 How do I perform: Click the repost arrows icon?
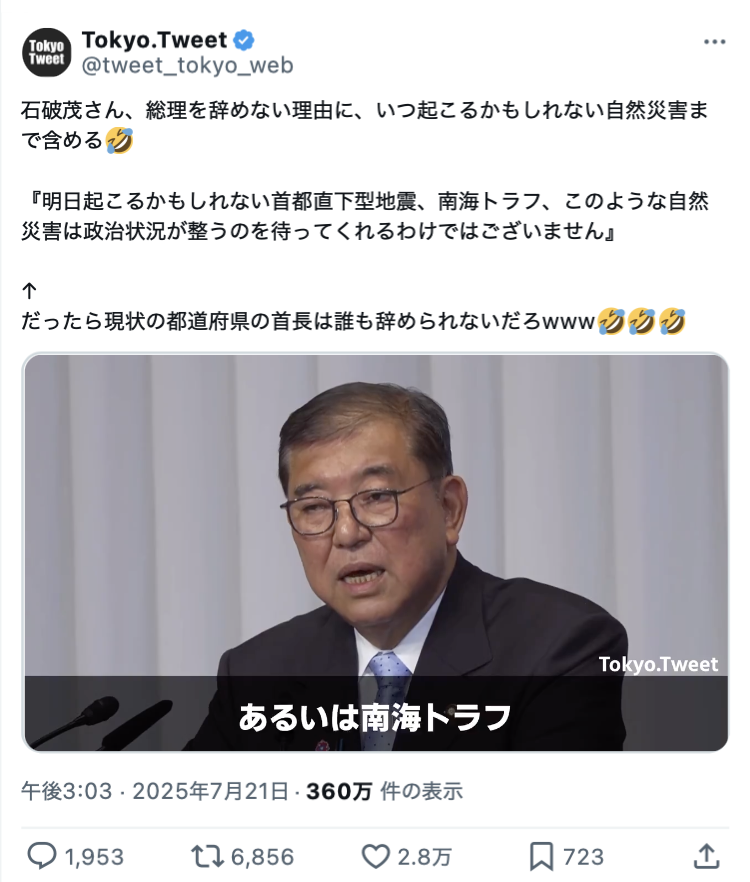coord(208,856)
